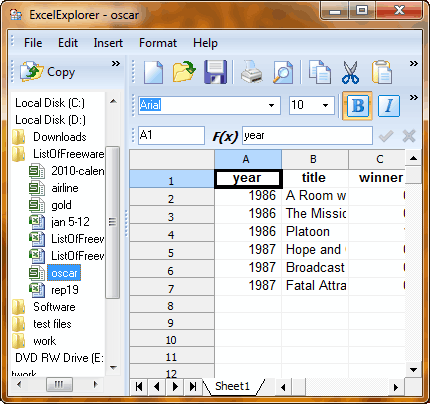
Task: Create a new blank spreadsheet file
Action: (153, 72)
